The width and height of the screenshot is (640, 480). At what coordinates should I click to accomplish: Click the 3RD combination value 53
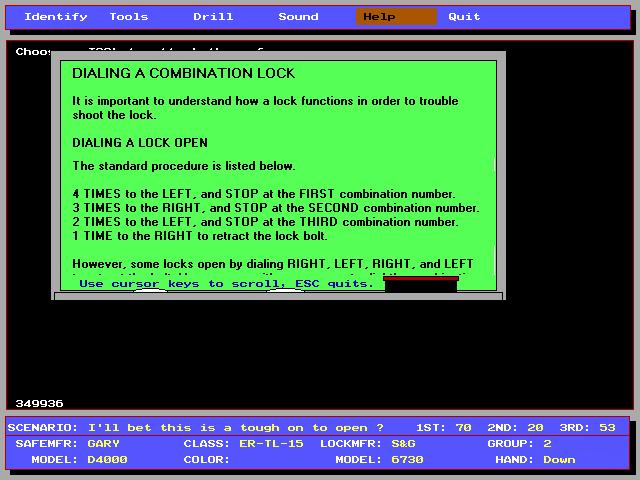[x=607, y=427]
